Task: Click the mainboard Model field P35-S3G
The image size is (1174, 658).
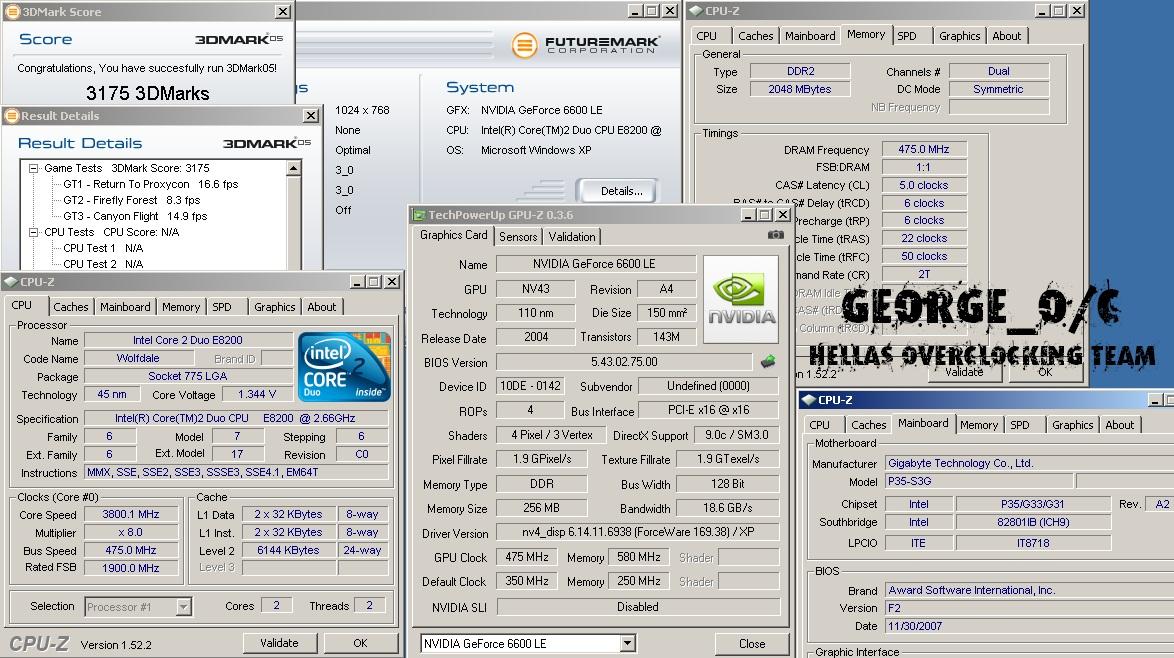Action: (x=979, y=481)
